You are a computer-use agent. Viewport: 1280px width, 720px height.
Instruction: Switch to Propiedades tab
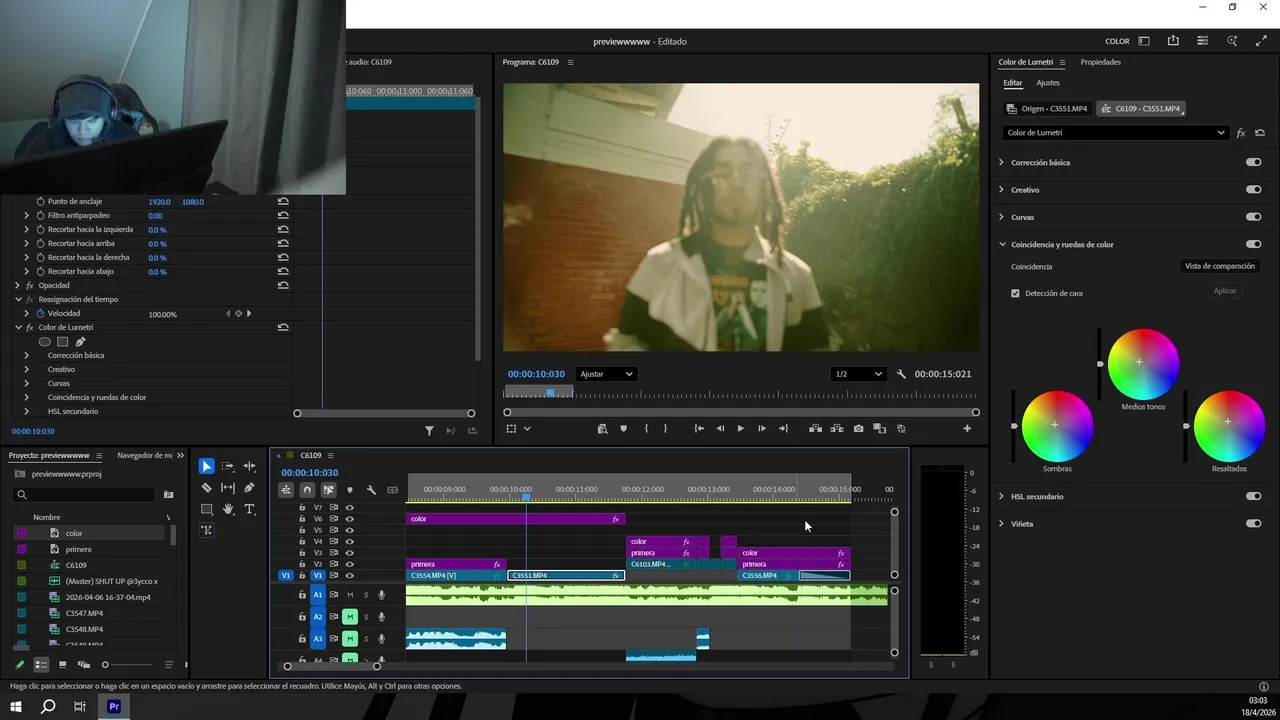point(1100,62)
